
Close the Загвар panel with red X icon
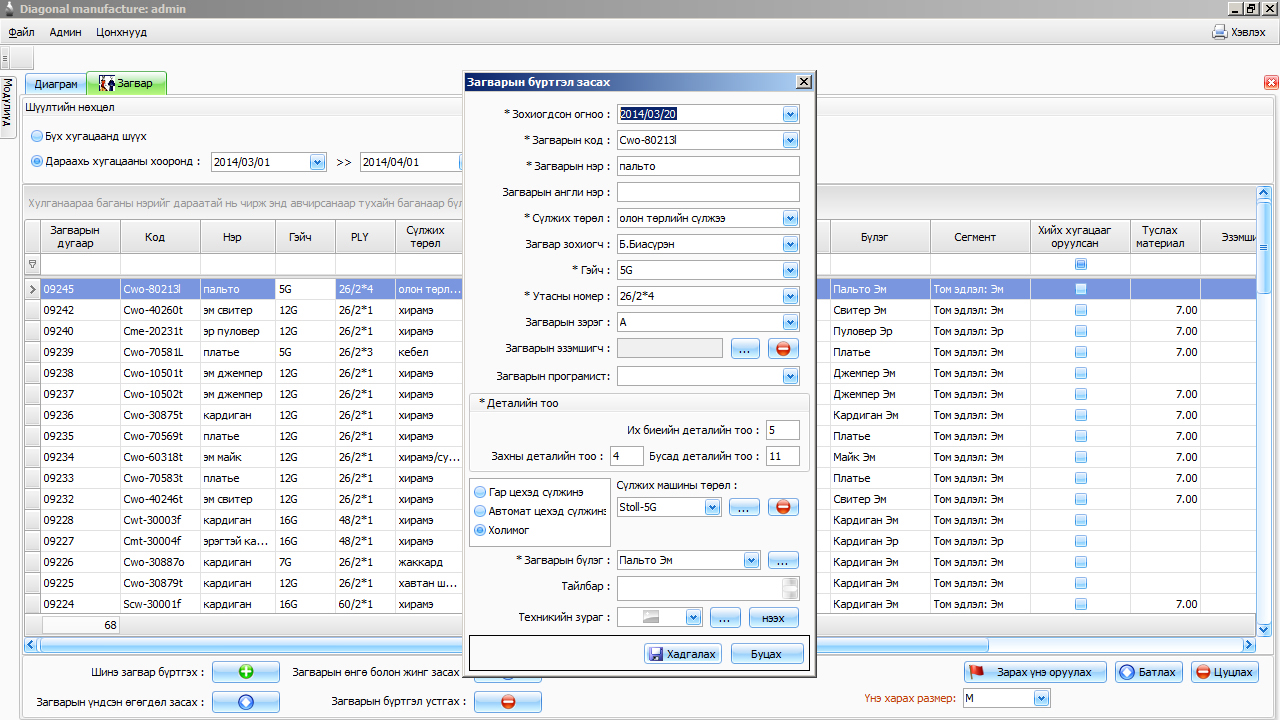click(1272, 82)
